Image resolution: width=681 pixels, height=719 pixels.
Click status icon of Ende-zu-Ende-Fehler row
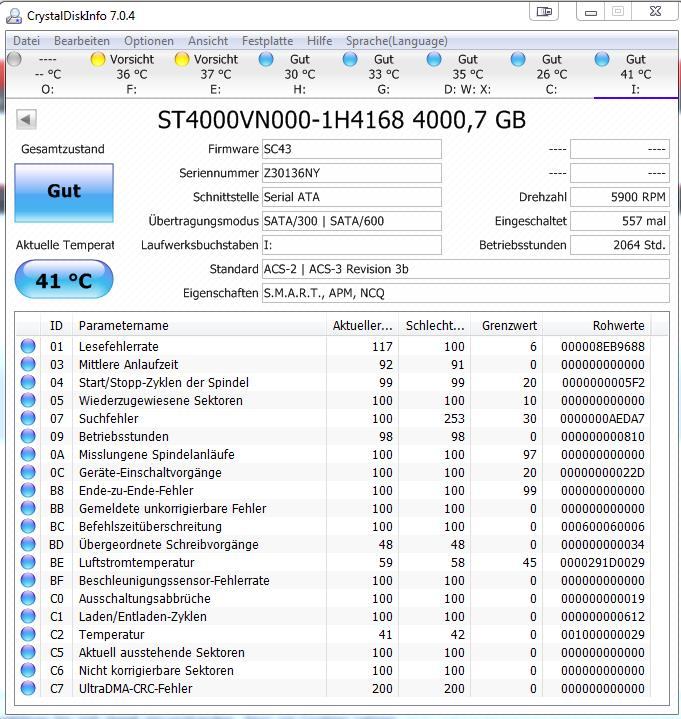[28, 490]
